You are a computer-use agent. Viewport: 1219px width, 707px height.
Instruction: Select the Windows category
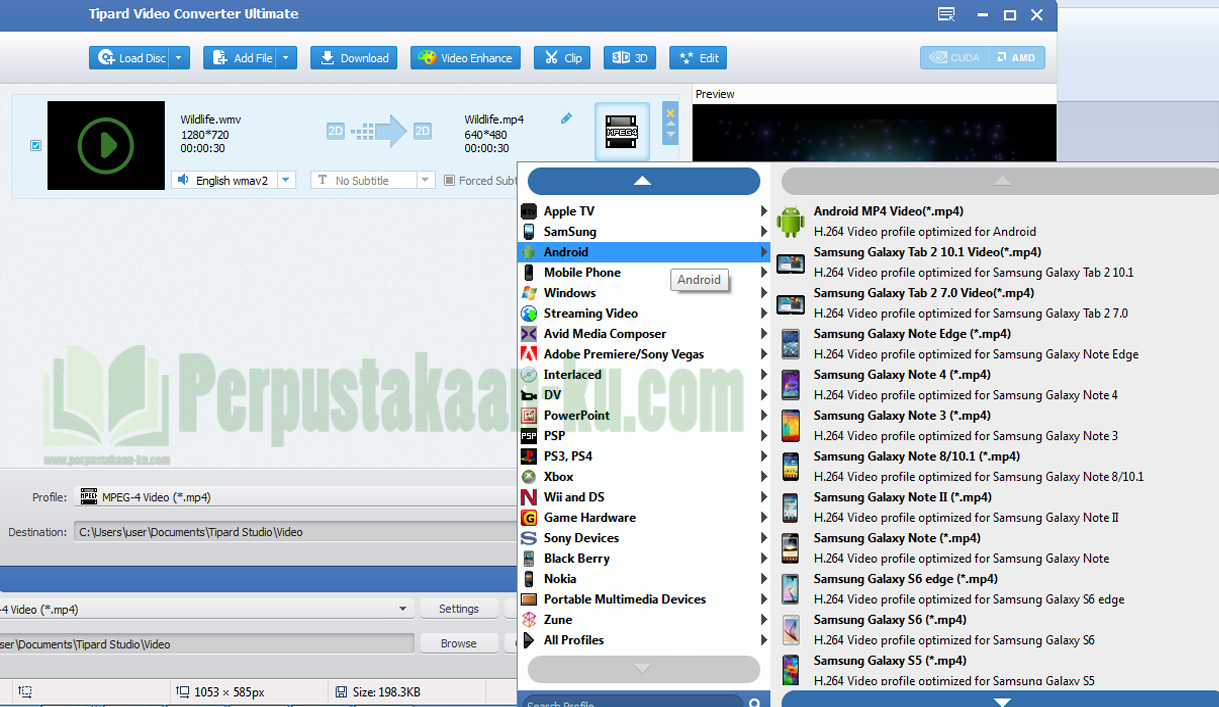(x=644, y=293)
